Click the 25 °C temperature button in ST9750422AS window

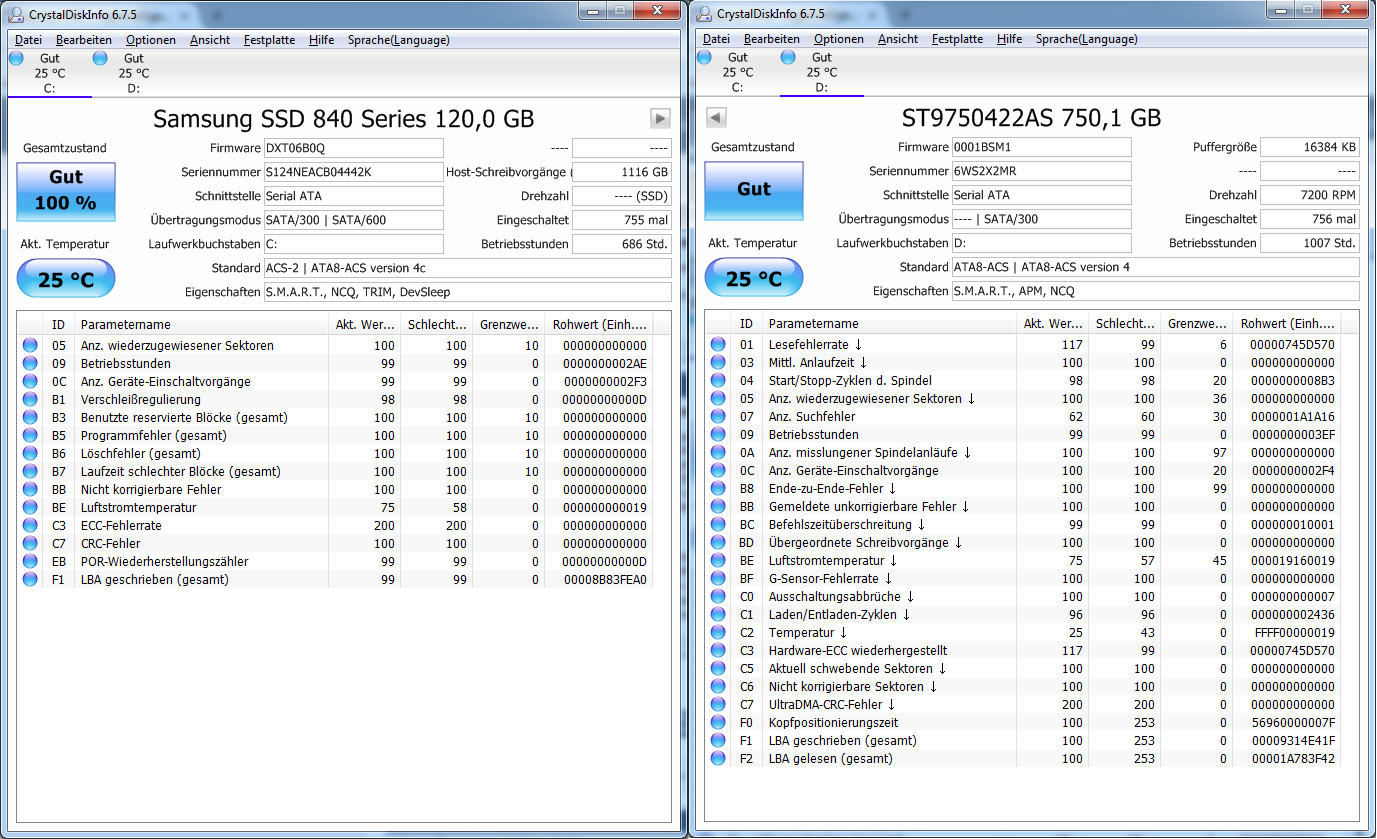pyautogui.click(x=754, y=279)
